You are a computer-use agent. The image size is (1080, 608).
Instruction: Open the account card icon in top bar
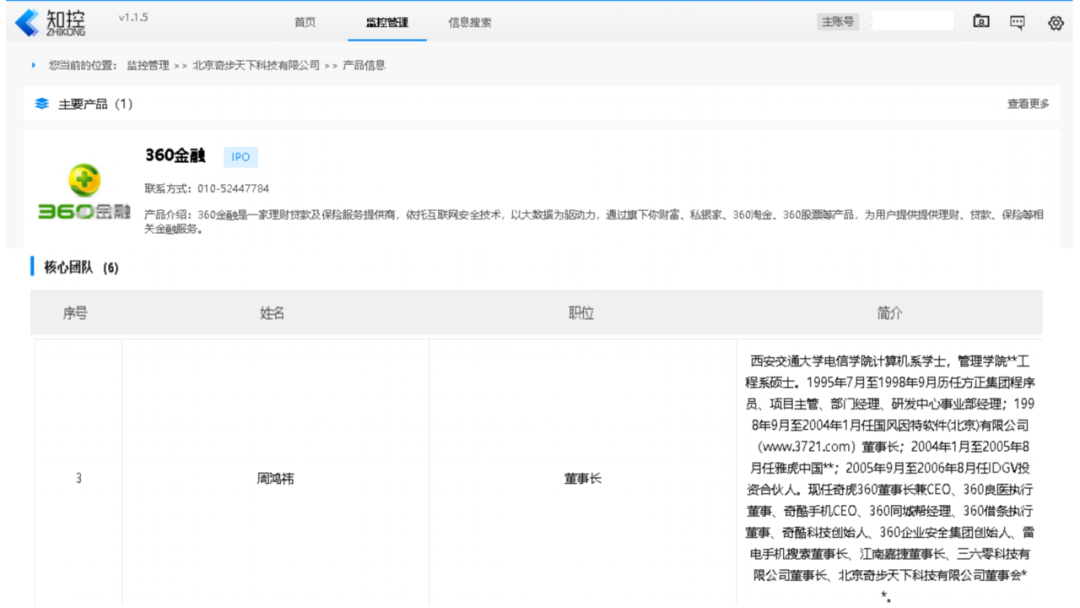click(983, 21)
